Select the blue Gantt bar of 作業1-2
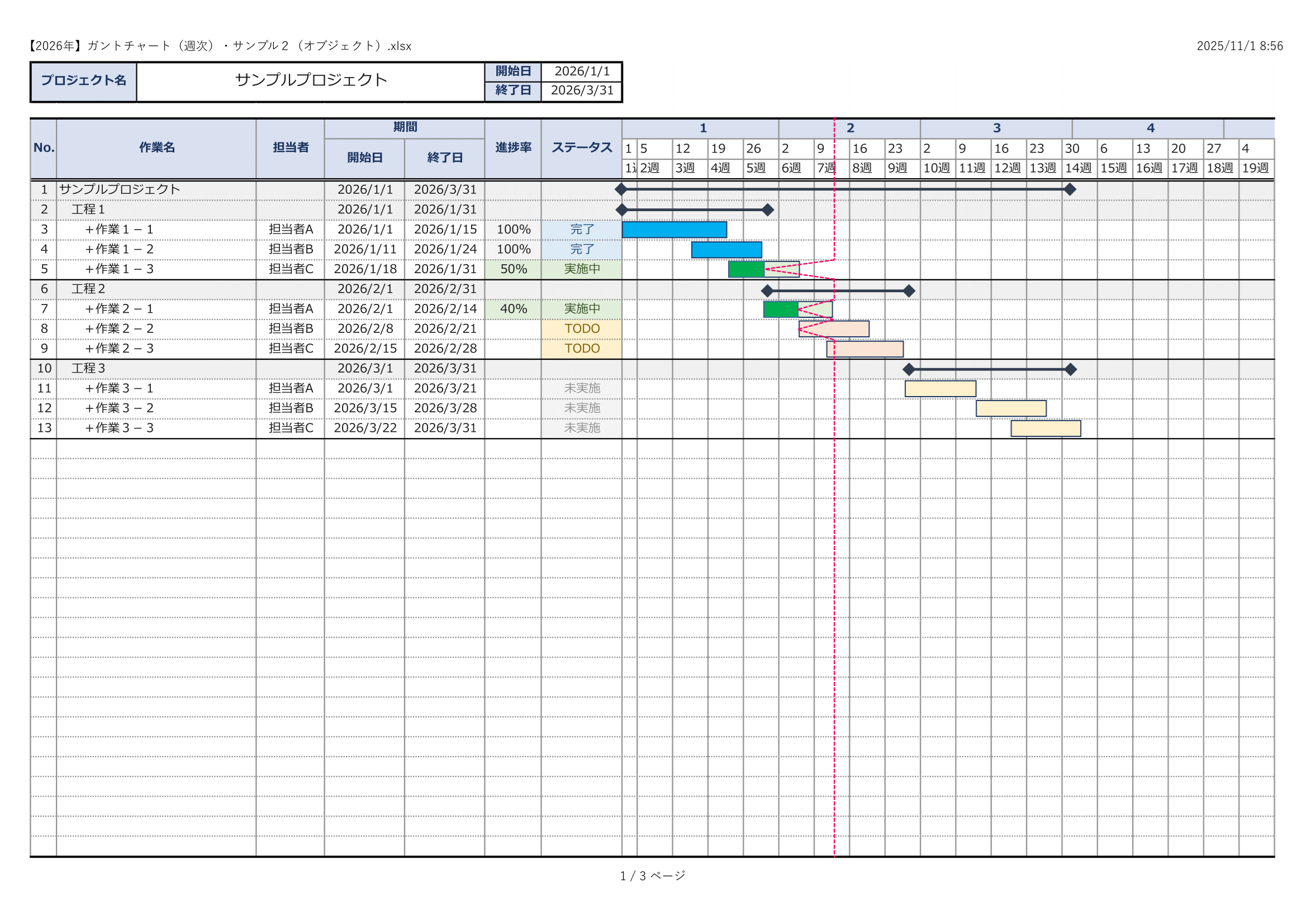1307x924 pixels. [x=726, y=250]
